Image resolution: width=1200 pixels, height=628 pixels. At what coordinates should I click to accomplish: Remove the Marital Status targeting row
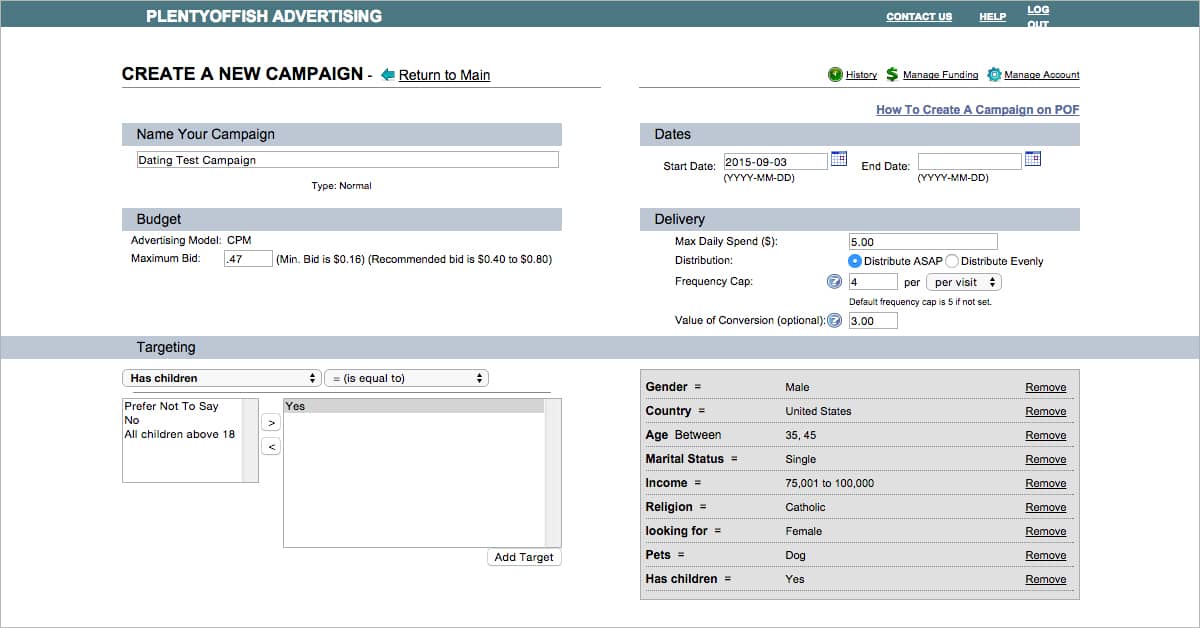pos(1046,459)
